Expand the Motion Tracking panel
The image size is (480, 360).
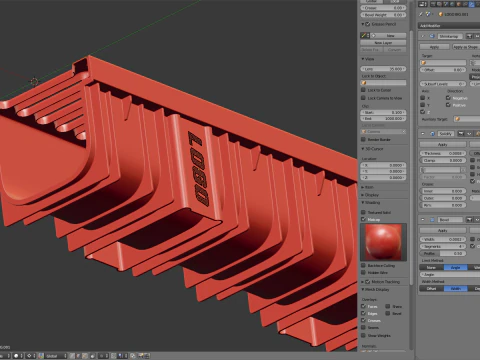point(363,282)
